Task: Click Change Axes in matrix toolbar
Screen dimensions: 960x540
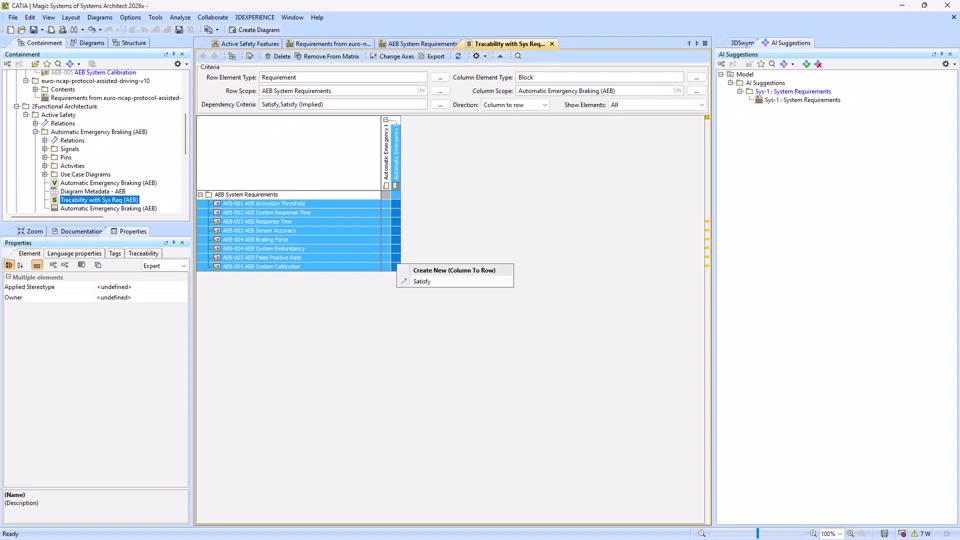Action: (x=392, y=56)
